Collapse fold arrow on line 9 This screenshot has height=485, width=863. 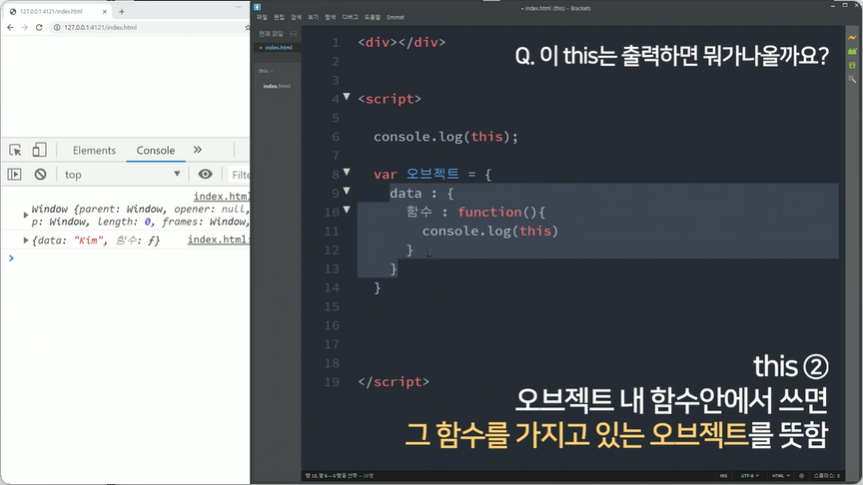tap(347, 191)
